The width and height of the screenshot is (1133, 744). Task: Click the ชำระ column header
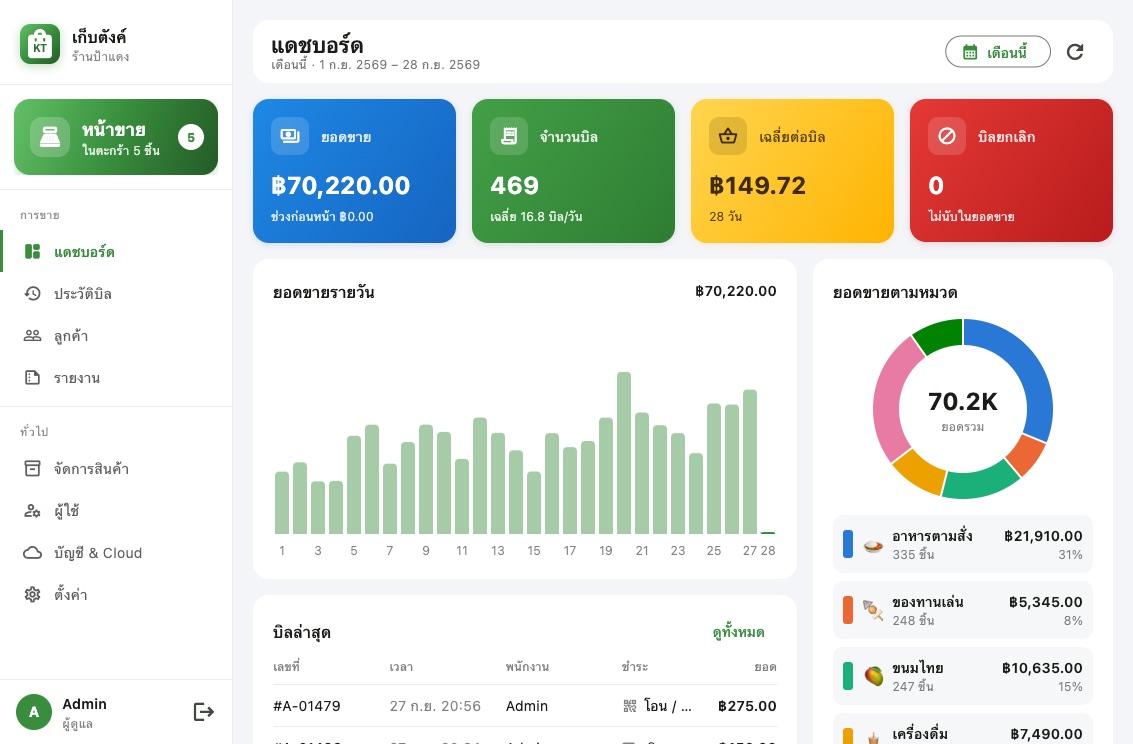(634, 667)
